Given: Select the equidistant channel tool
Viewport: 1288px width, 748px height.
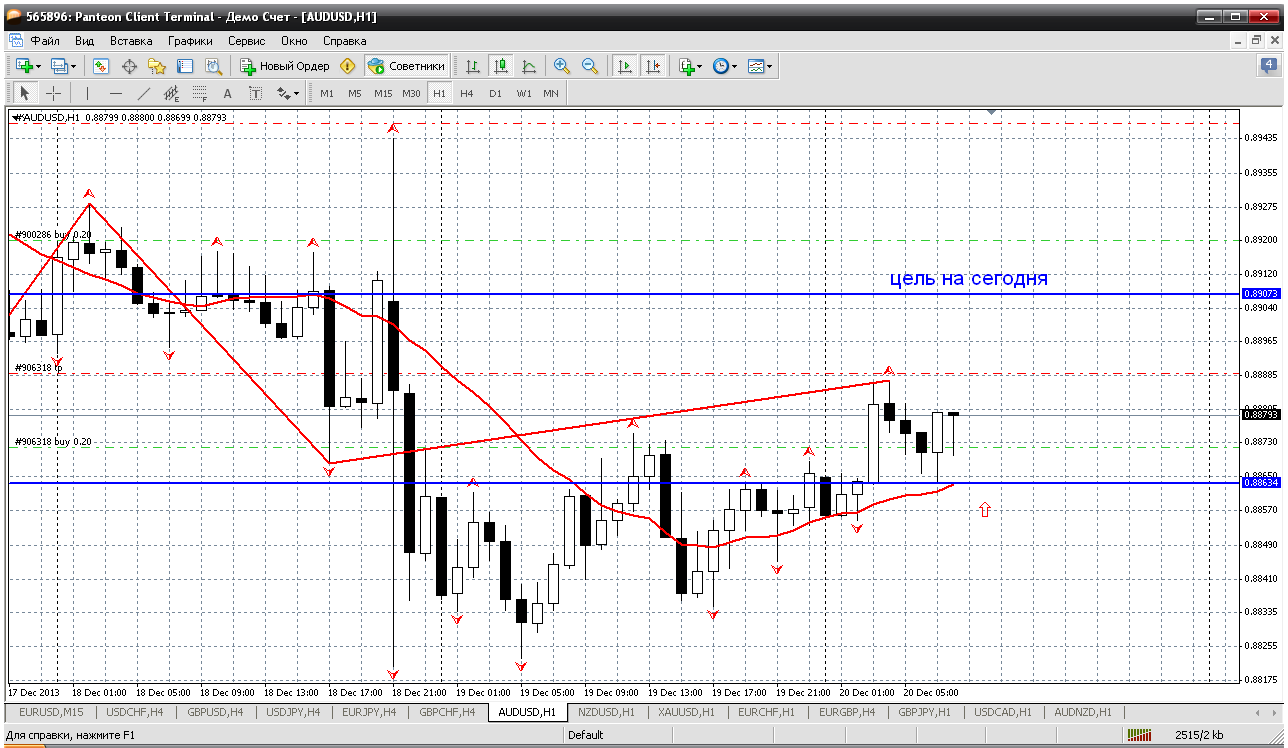Looking at the screenshot, I should 171,94.
